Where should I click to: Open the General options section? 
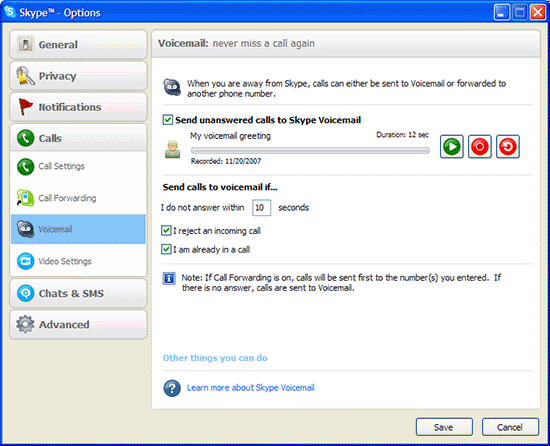pos(78,45)
